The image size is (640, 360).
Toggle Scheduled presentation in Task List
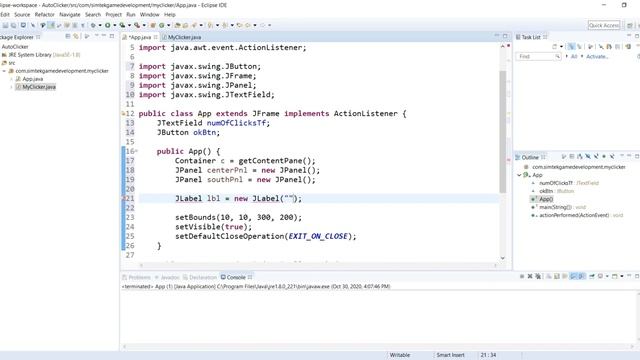point(579,47)
